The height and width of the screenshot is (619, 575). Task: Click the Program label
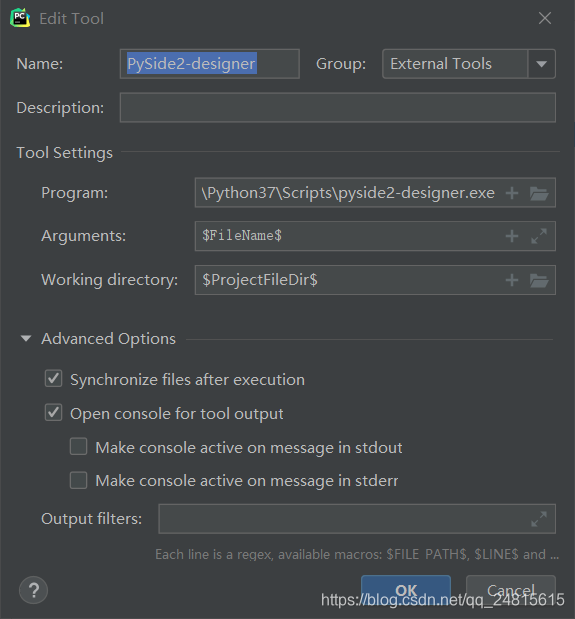[x=75, y=193]
